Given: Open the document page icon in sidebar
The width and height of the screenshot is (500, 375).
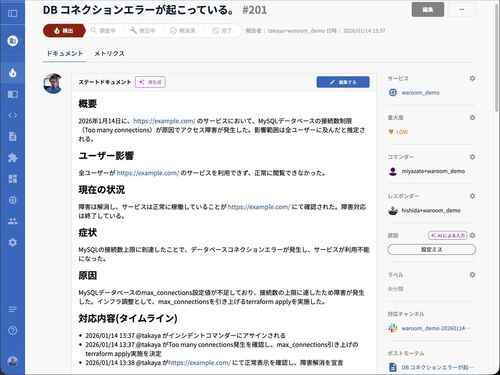Looking at the screenshot, I should 13,136.
